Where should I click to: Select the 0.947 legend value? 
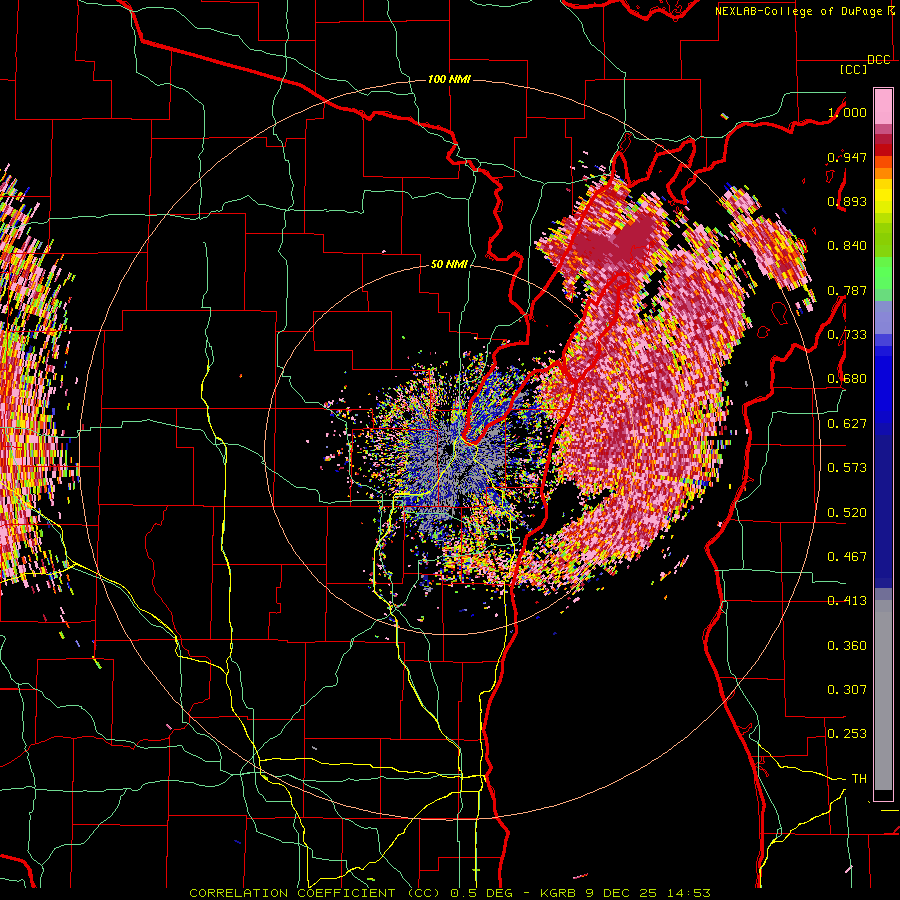click(x=847, y=157)
